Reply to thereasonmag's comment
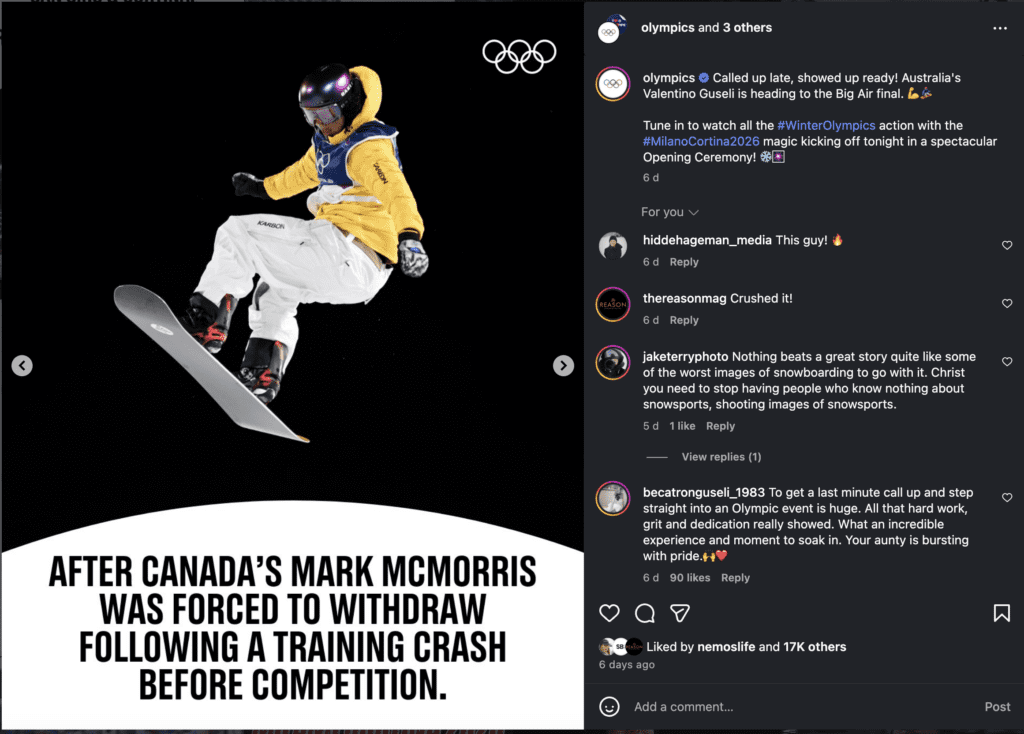 pos(684,321)
